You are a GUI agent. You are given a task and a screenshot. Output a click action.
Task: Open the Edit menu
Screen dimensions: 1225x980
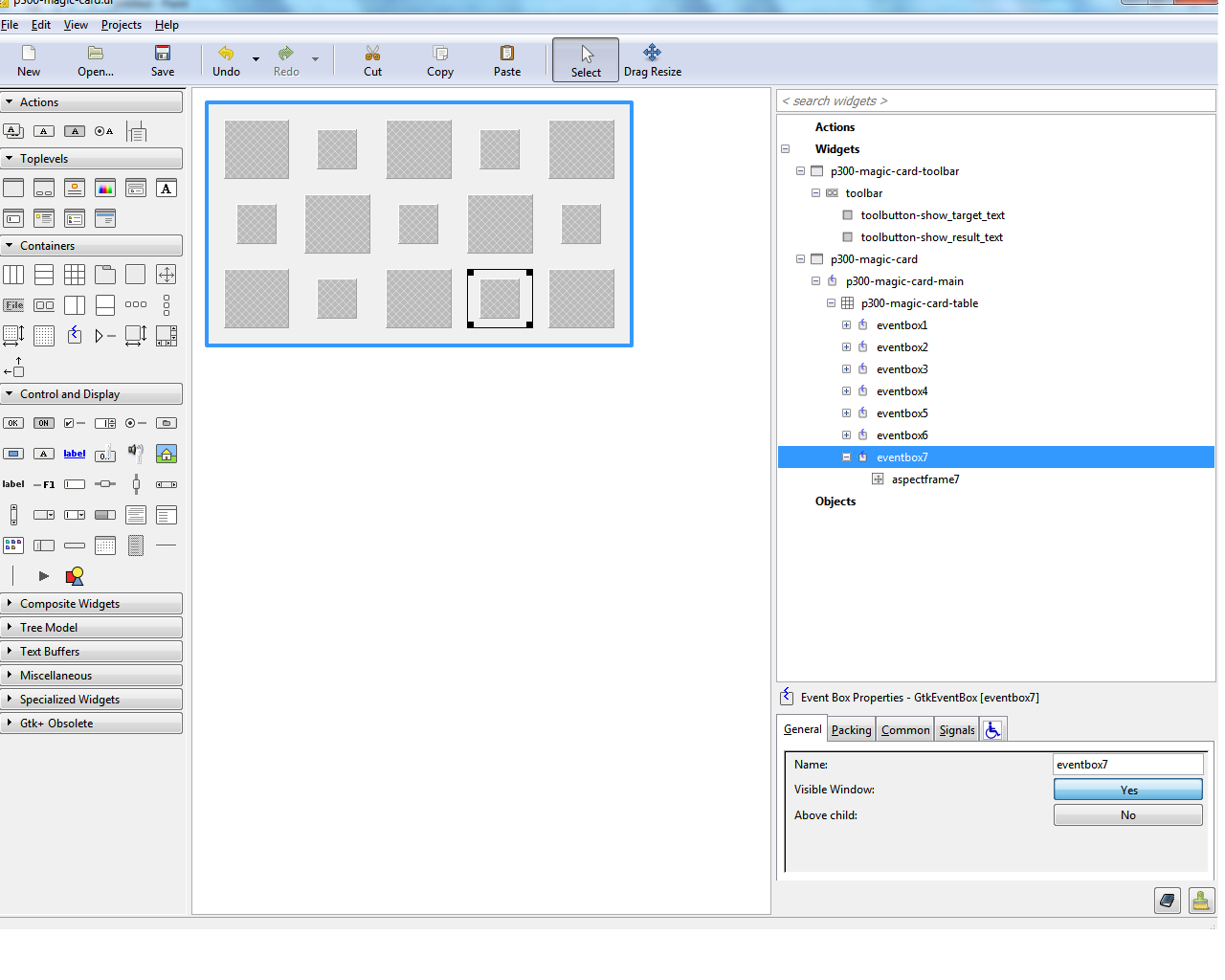41,25
